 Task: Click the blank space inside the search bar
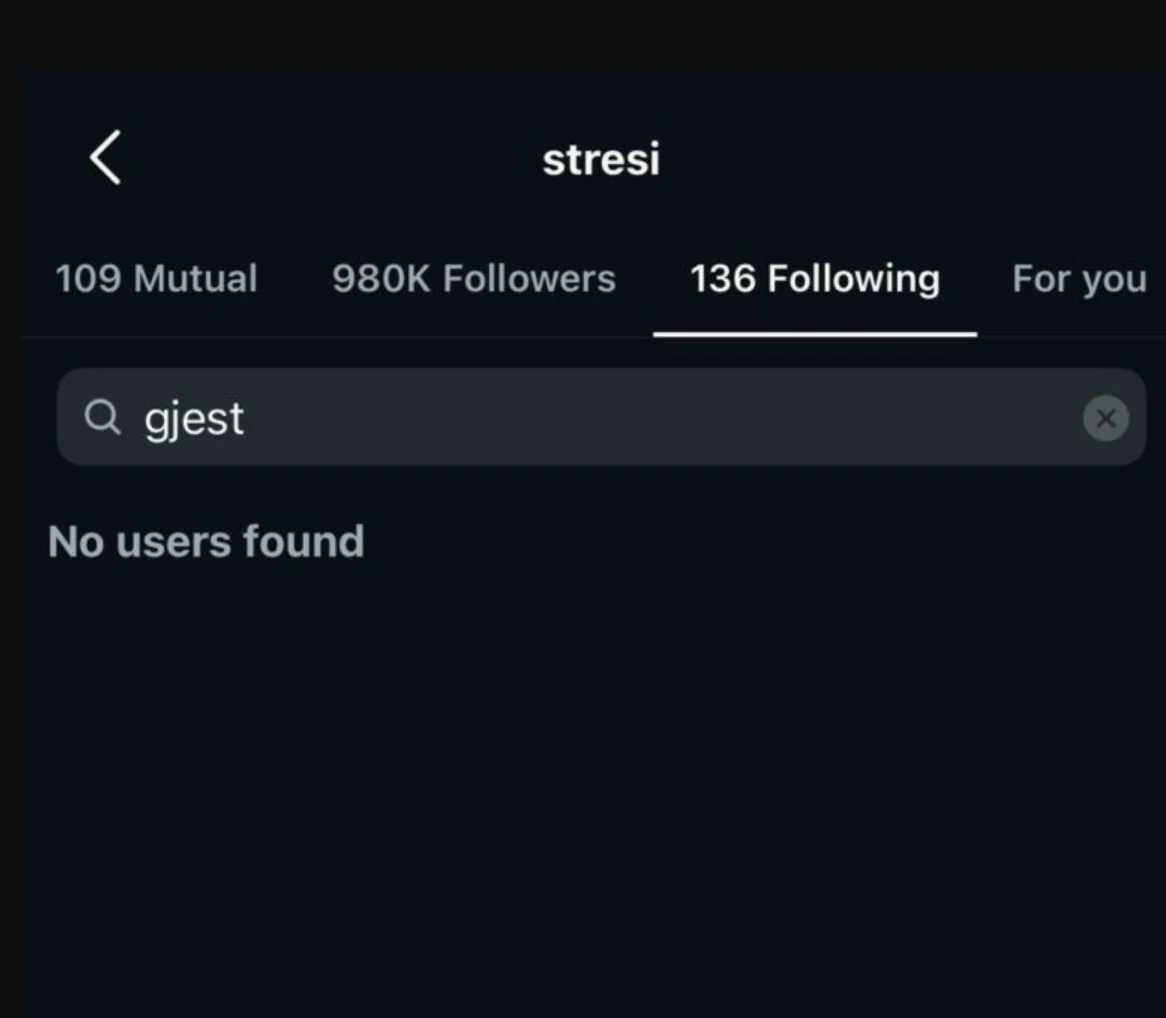pyautogui.click(x=662, y=417)
